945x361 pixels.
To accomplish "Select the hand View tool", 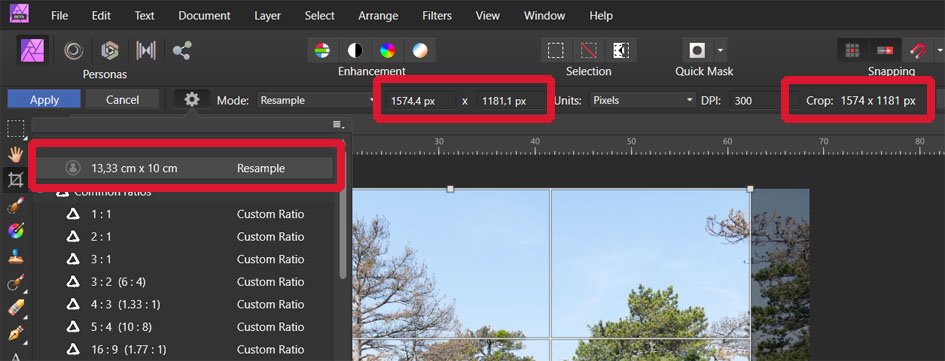I will (16, 154).
